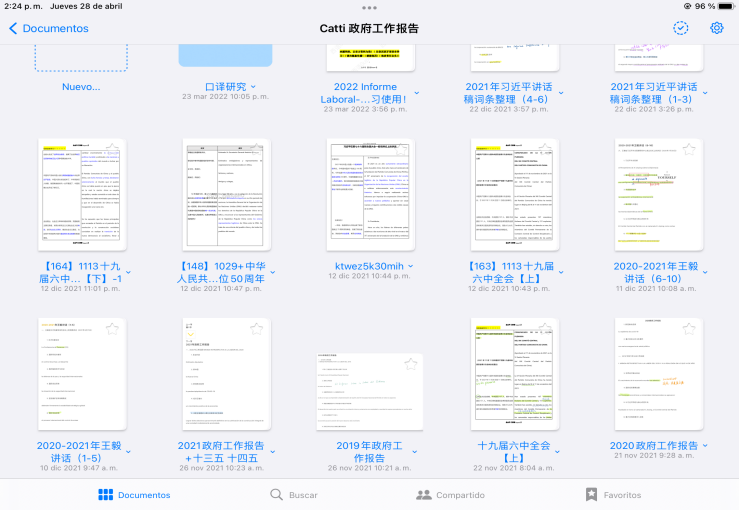Tap the Buscar magnifying glass icon
The height and width of the screenshot is (510, 739).
point(276,495)
